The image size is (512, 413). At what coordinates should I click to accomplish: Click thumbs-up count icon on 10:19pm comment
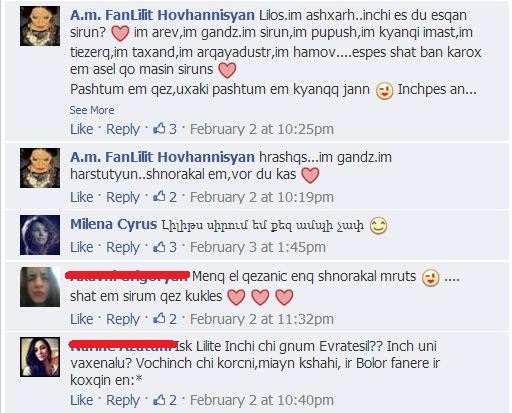coord(159,197)
